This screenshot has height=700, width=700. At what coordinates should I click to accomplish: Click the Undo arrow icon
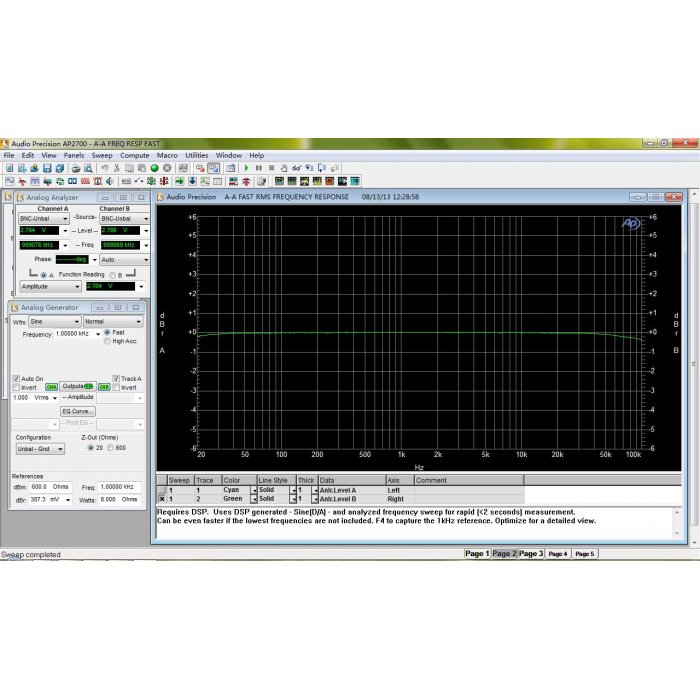coord(104,168)
